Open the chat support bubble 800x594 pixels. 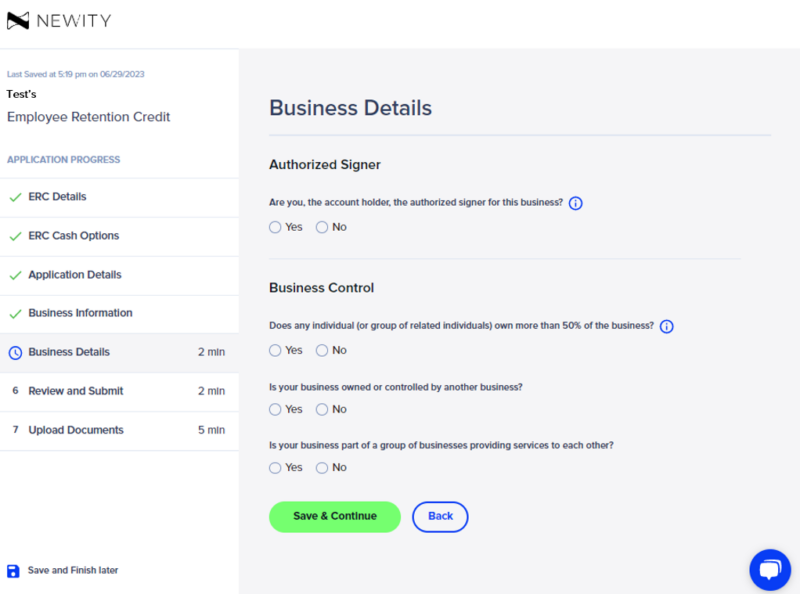click(x=769, y=570)
